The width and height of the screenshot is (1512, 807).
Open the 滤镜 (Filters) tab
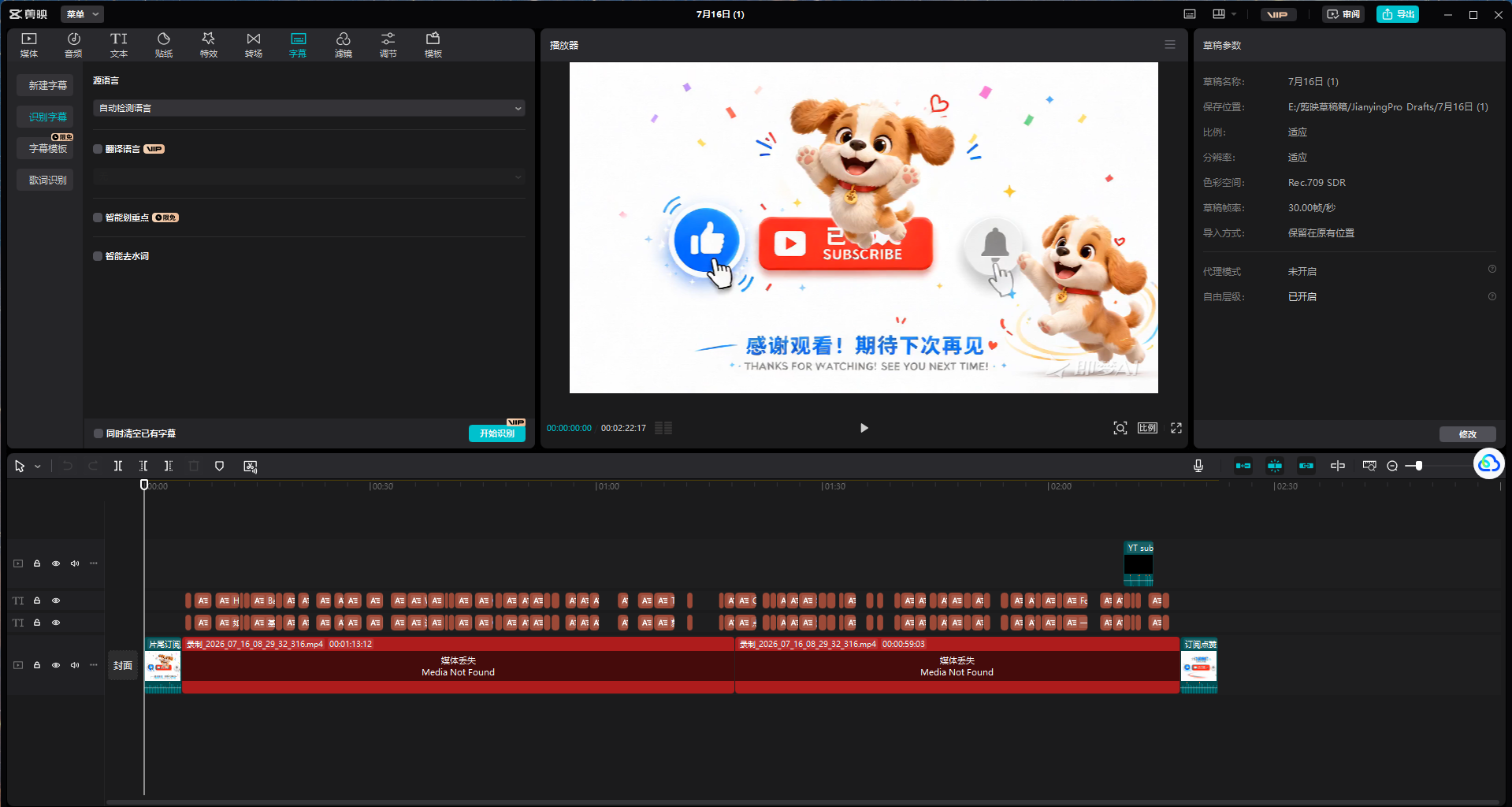click(x=344, y=45)
